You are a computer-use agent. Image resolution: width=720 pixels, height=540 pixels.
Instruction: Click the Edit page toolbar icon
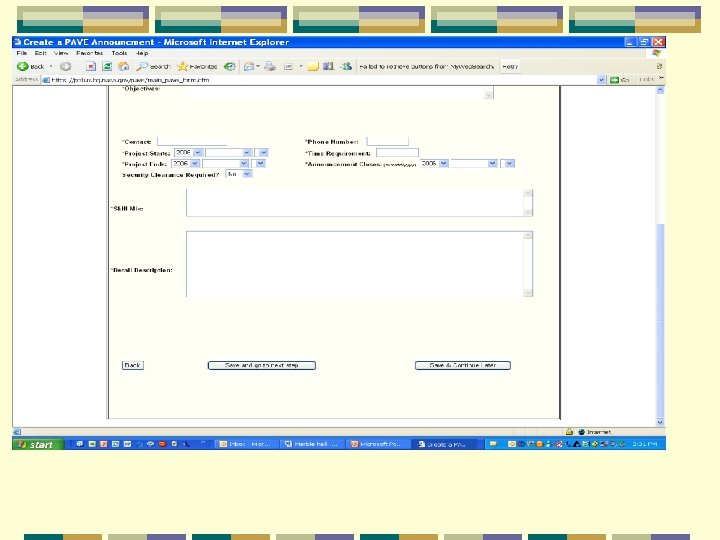288,67
